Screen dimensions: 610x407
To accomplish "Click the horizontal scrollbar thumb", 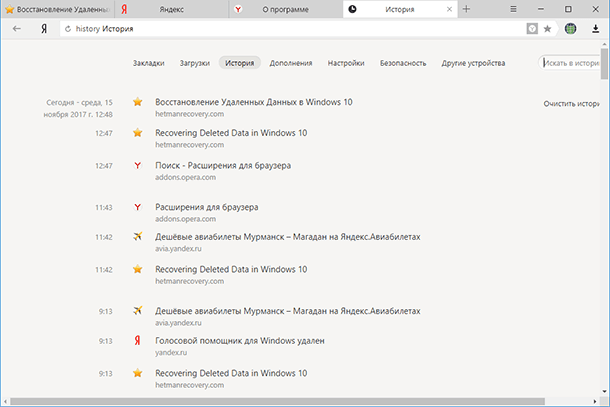I will 277,401.
